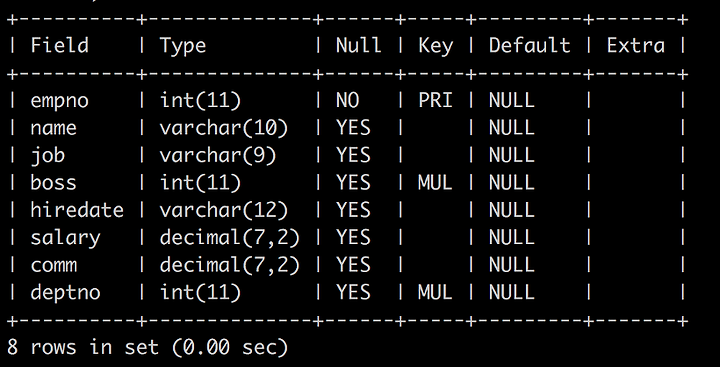Select the empno field name

point(59,101)
